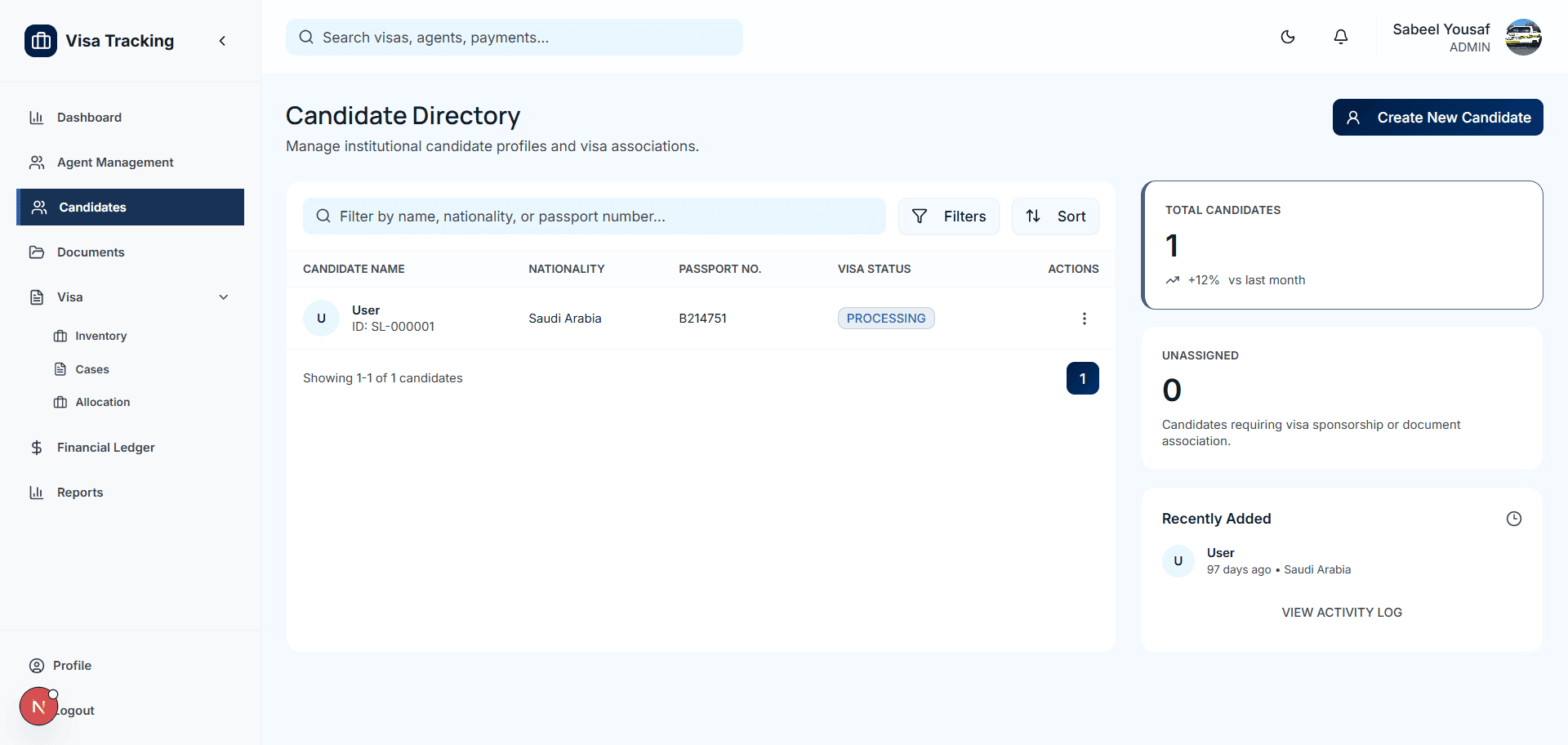Click the global search field
The image size is (1568, 745).
pos(514,38)
